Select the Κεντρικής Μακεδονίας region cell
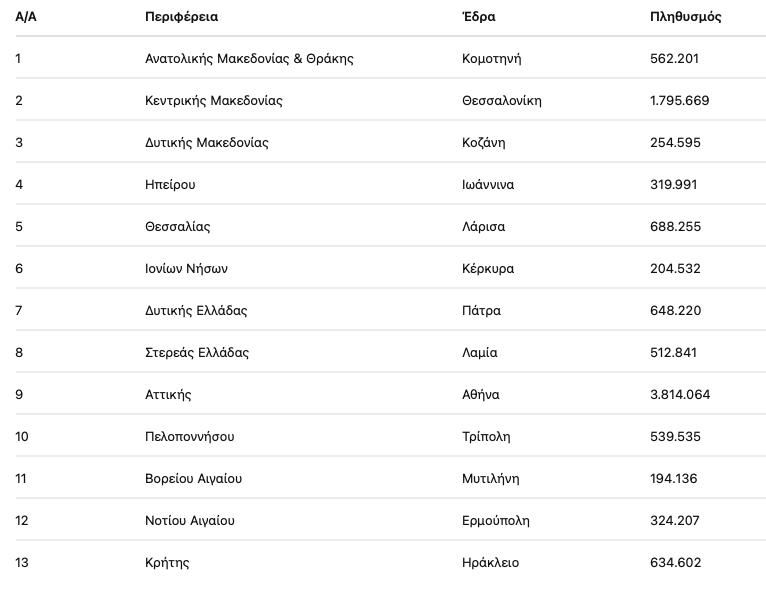The image size is (766, 589). pos(213,101)
